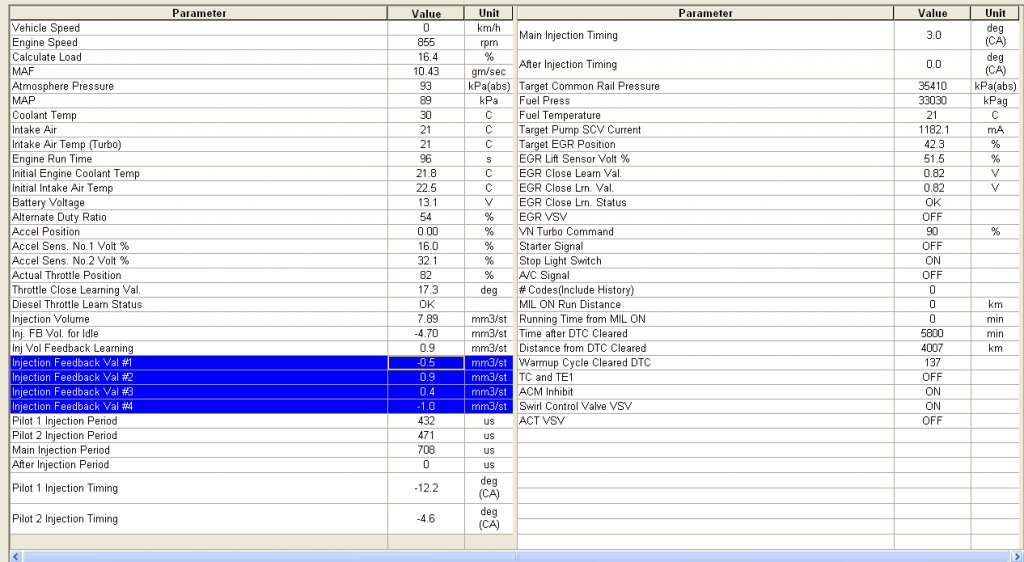Select Intake Air Temp (Turbo) row
1024x562 pixels.
262,144
